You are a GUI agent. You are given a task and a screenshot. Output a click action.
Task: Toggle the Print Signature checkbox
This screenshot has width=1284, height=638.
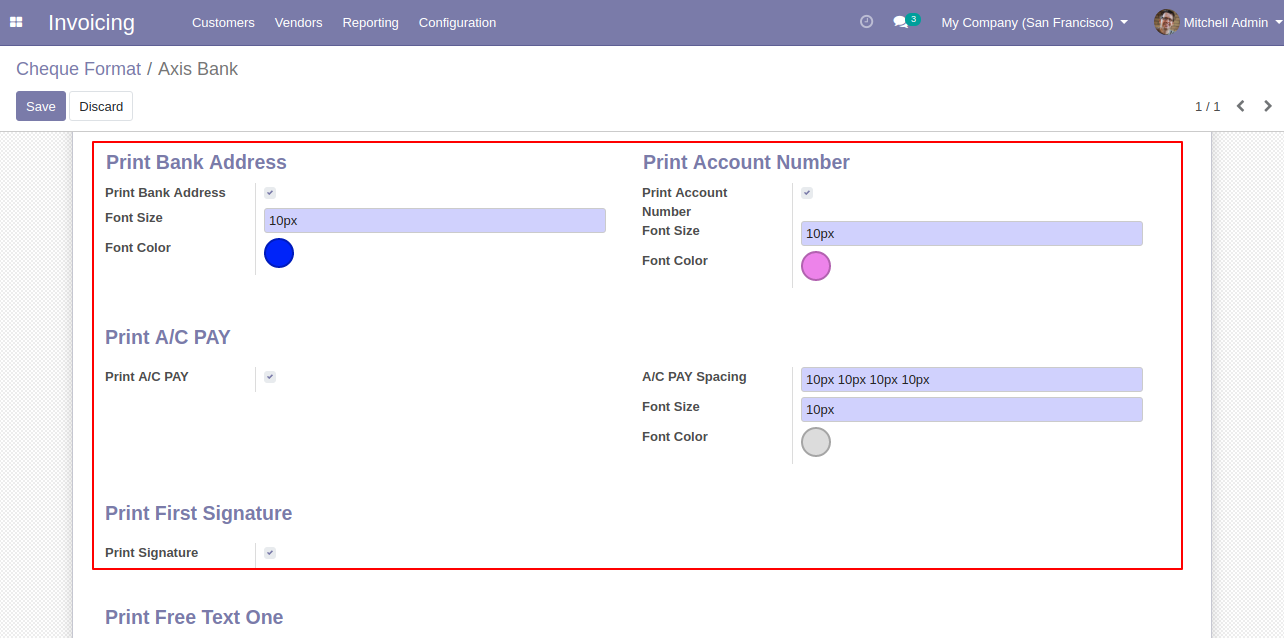270,553
